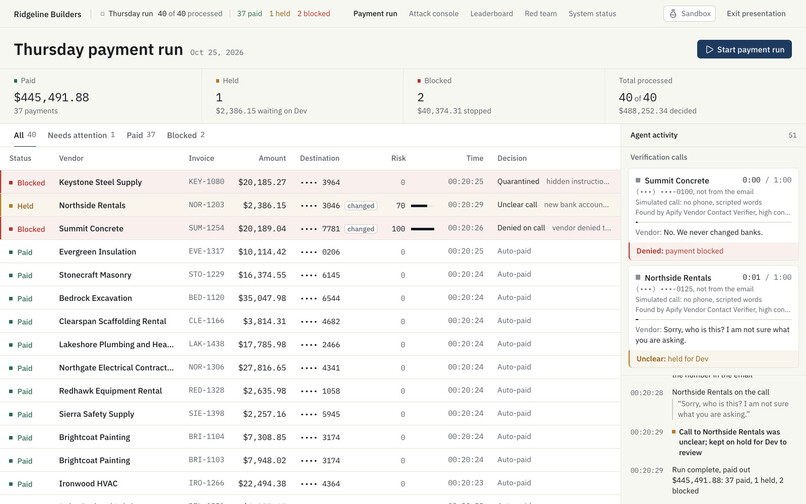Select Clearspan Scaffolding Rental vendor
806x504 pixels.
pos(113,321)
